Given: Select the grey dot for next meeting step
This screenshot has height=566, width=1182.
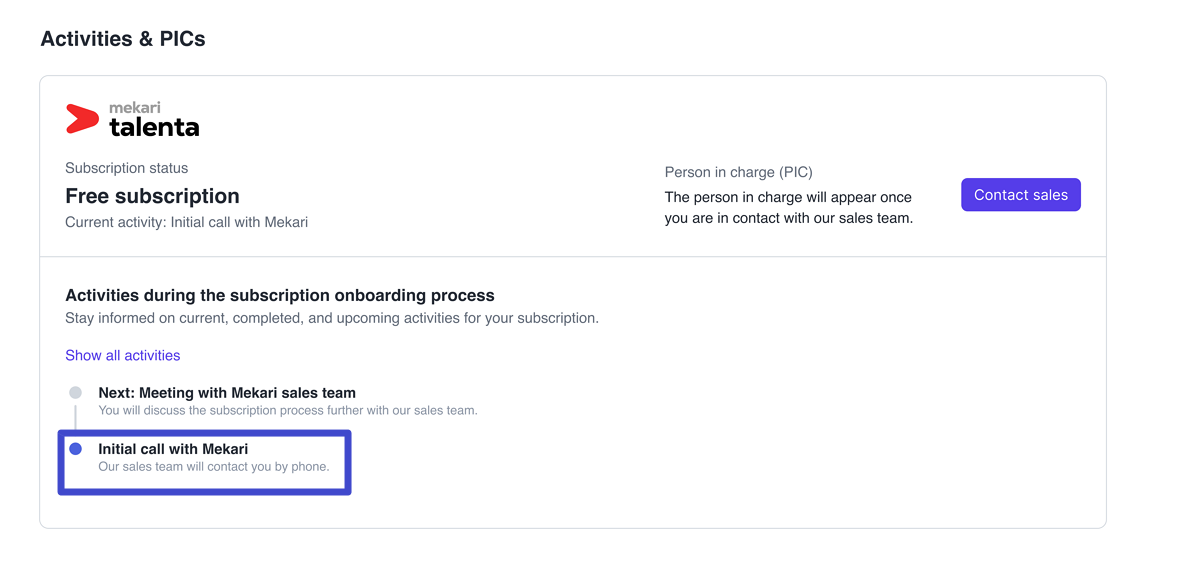Looking at the screenshot, I should click(x=75, y=393).
